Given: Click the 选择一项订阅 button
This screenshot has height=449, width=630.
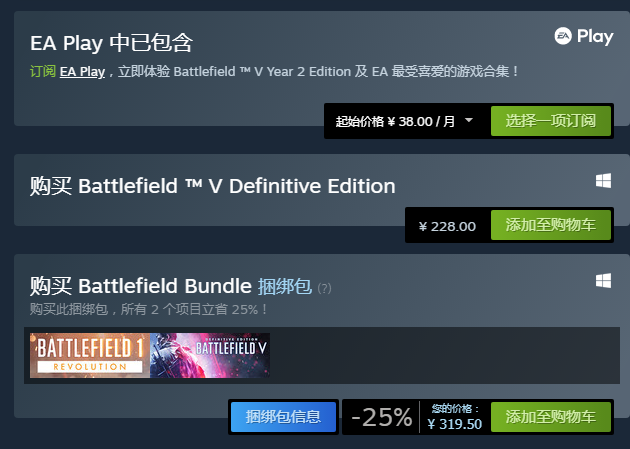Looking at the screenshot, I should tap(551, 121).
